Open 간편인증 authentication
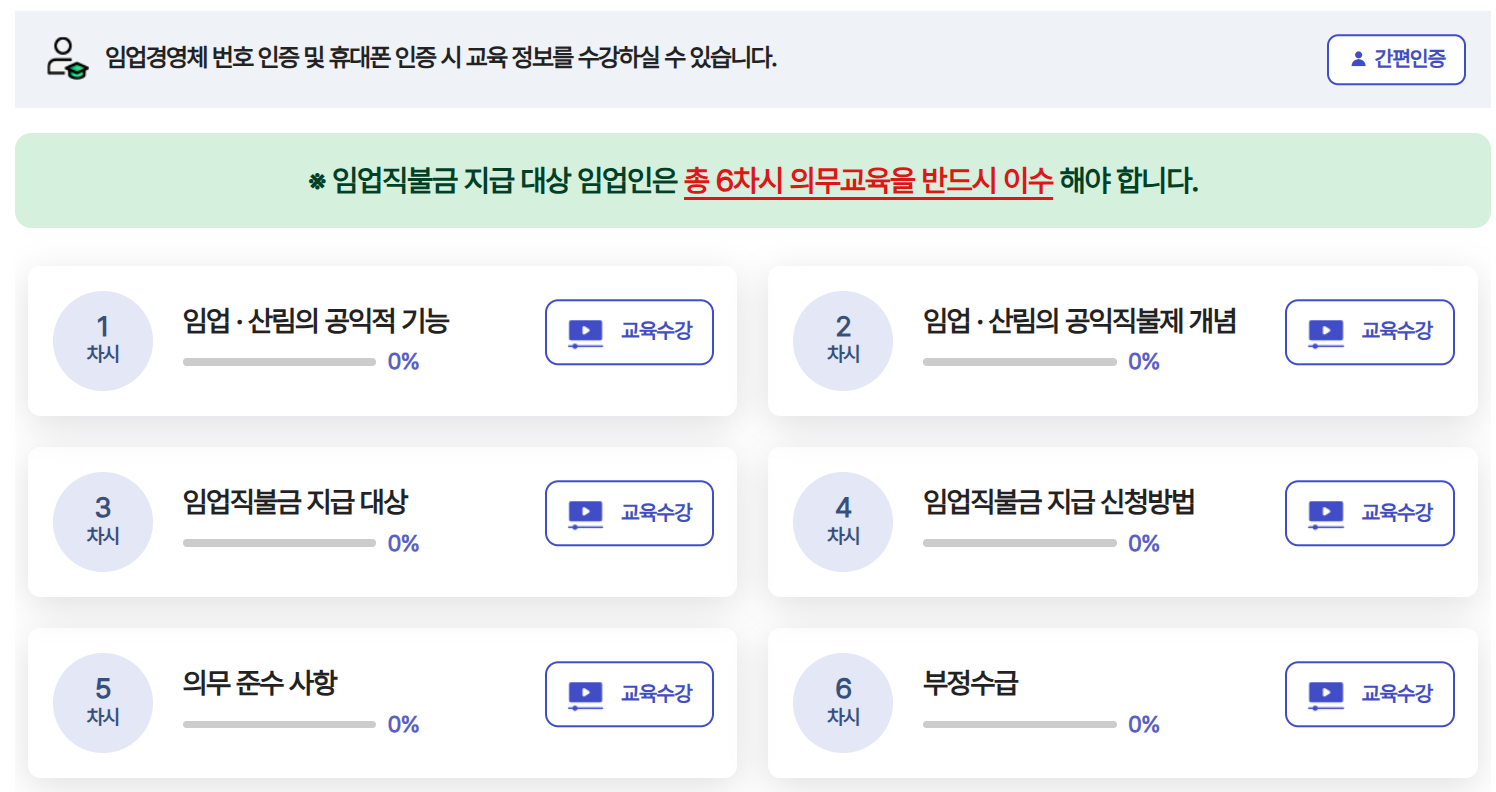 click(x=1396, y=59)
